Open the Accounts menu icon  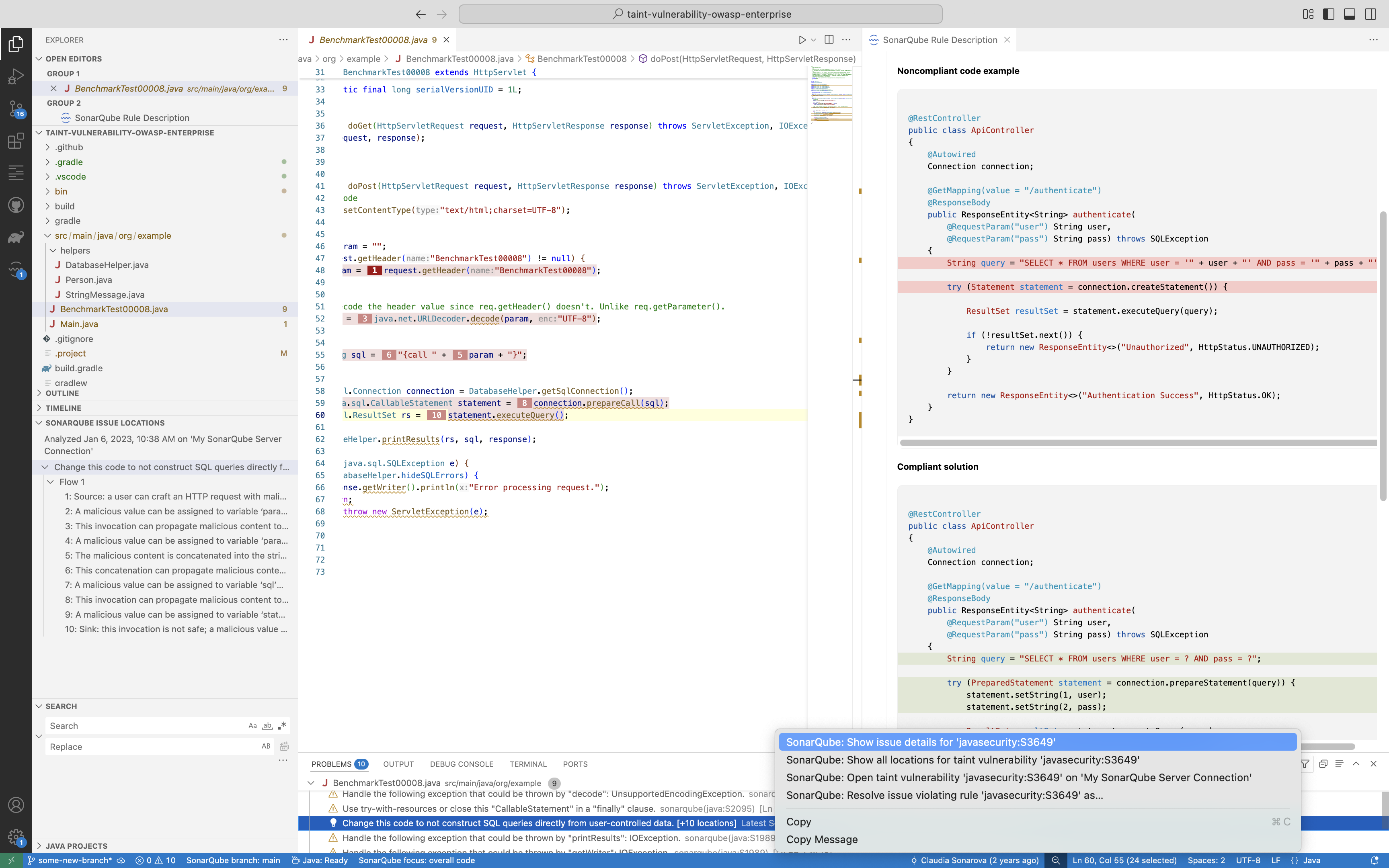tap(16, 805)
